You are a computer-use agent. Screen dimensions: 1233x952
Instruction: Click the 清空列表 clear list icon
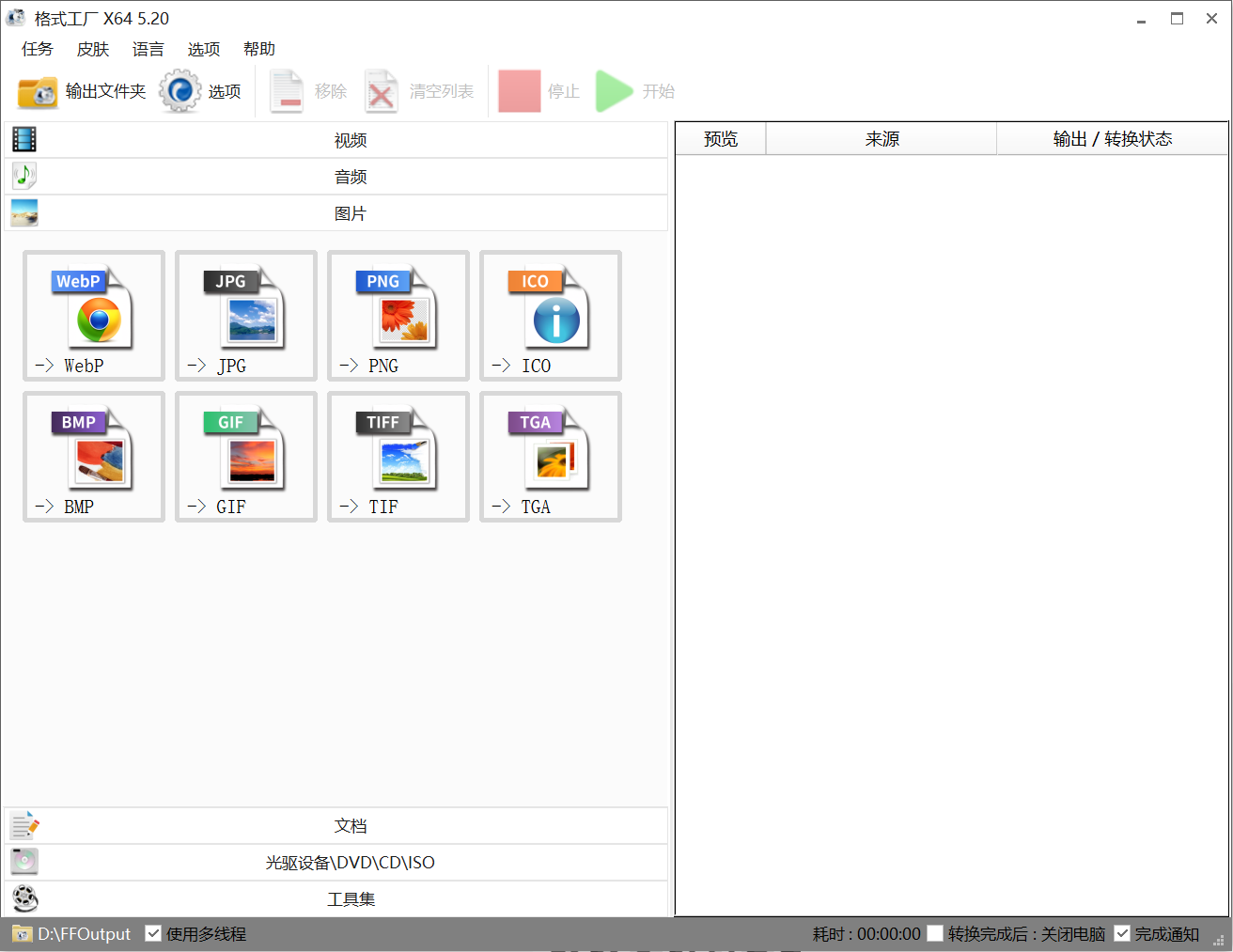click(x=382, y=91)
